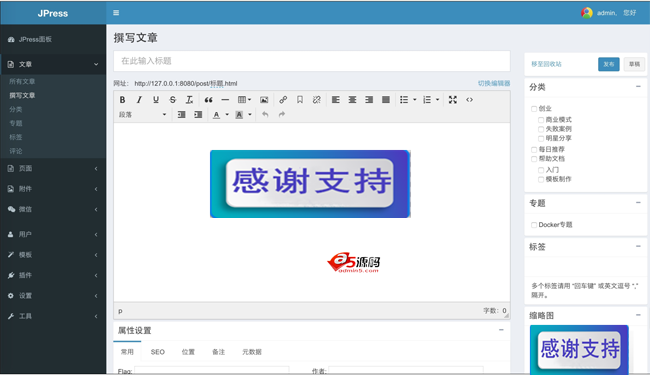Check the 创业 category
650x375 pixels.
(x=534, y=109)
